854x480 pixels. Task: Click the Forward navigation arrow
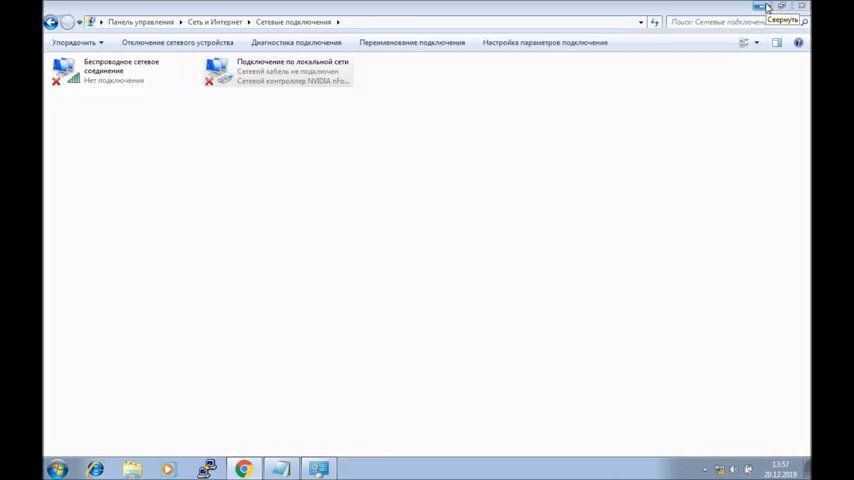point(68,22)
